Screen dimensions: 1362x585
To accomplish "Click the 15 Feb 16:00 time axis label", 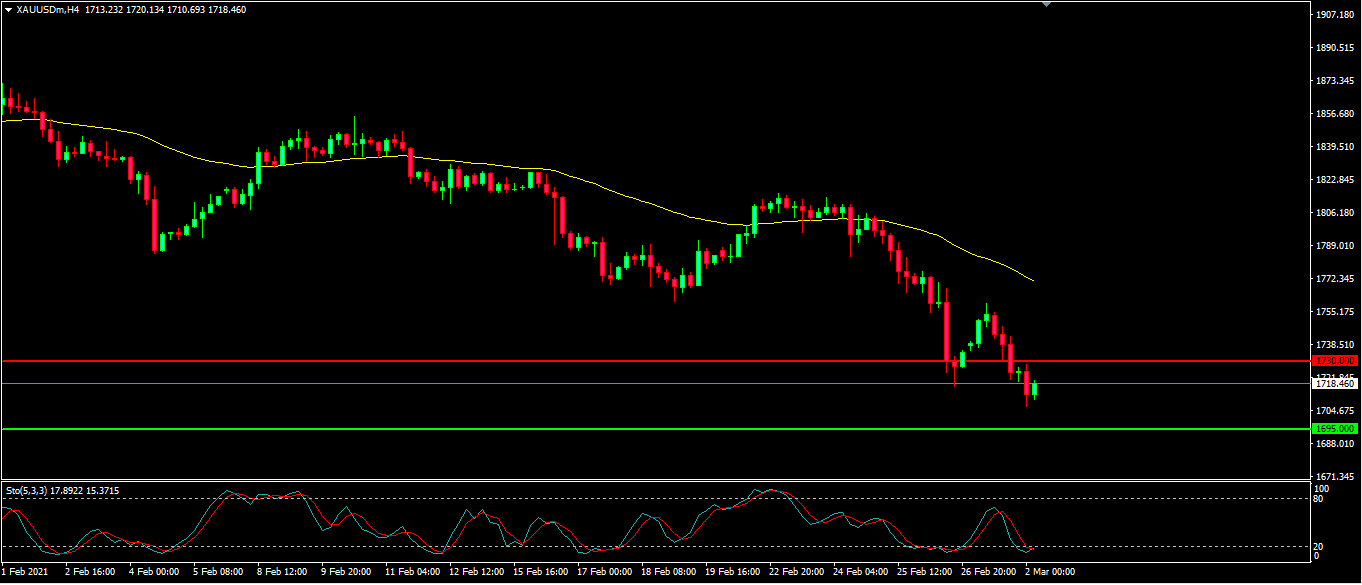I will 540,572.
